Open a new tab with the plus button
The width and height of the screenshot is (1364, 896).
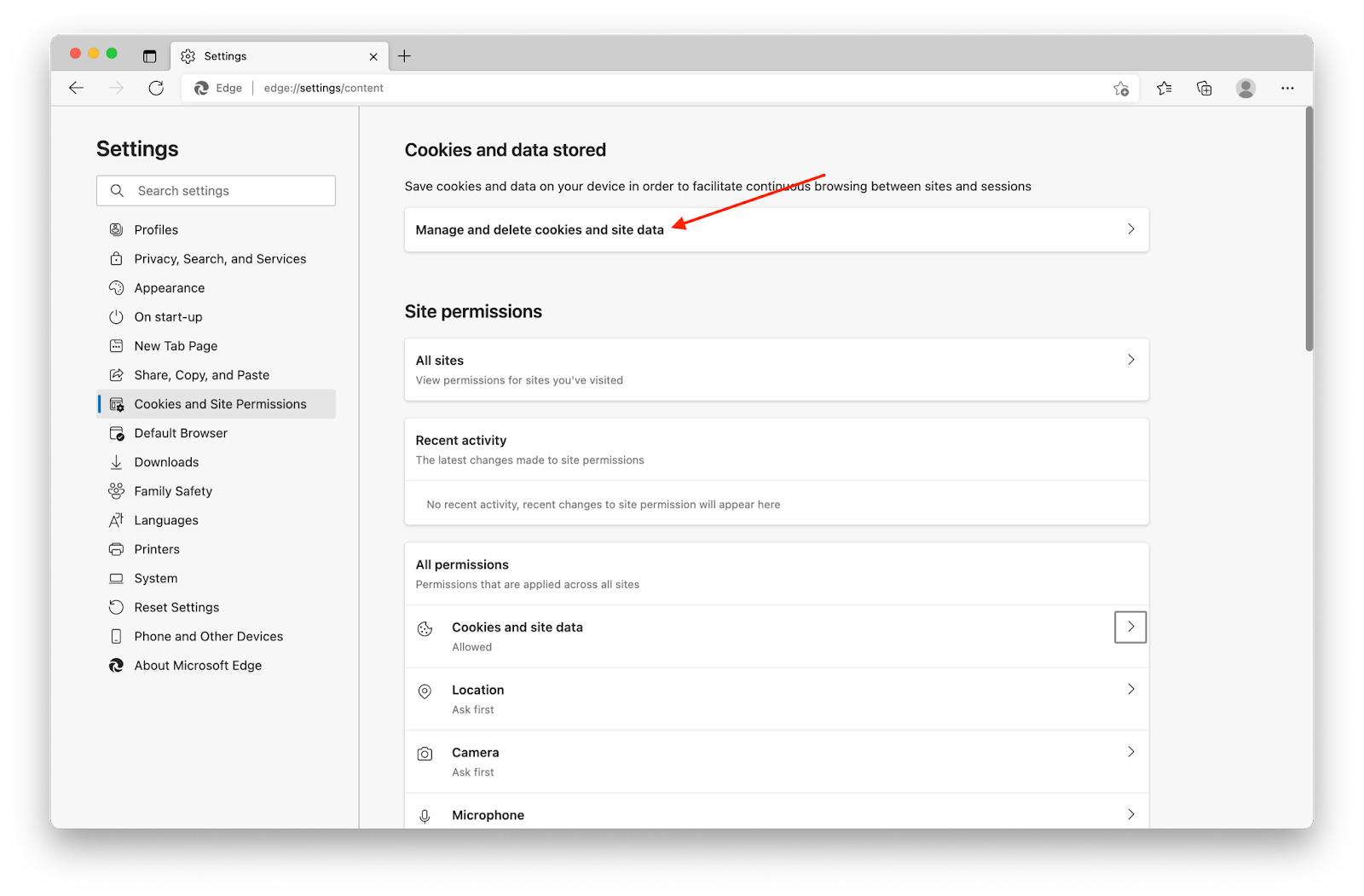(404, 56)
